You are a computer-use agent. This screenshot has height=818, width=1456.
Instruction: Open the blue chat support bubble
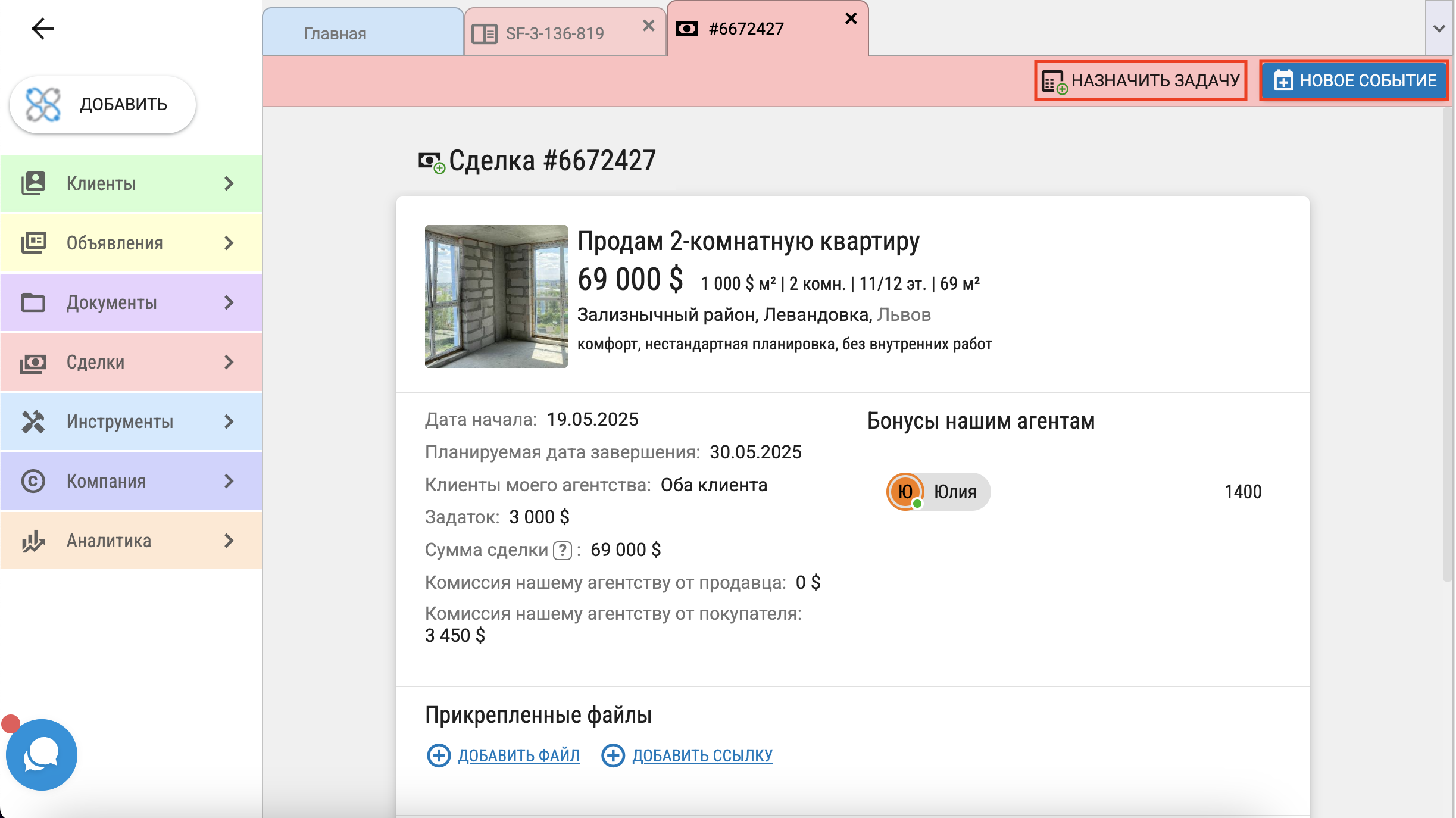click(42, 755)
